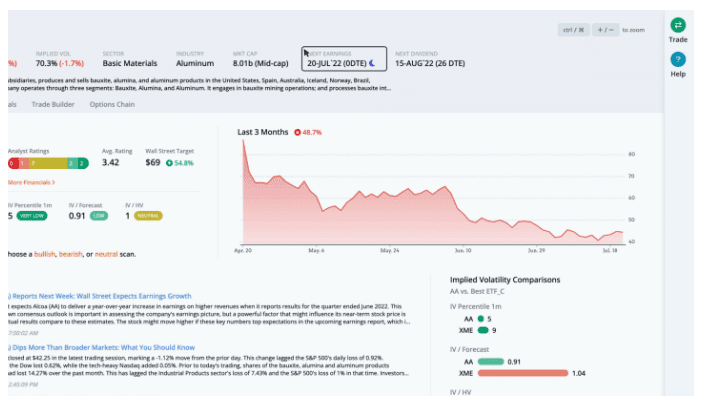Click the green up icon beside 54.8%
The height and width of the screenshot is (413, 701).
170,162
